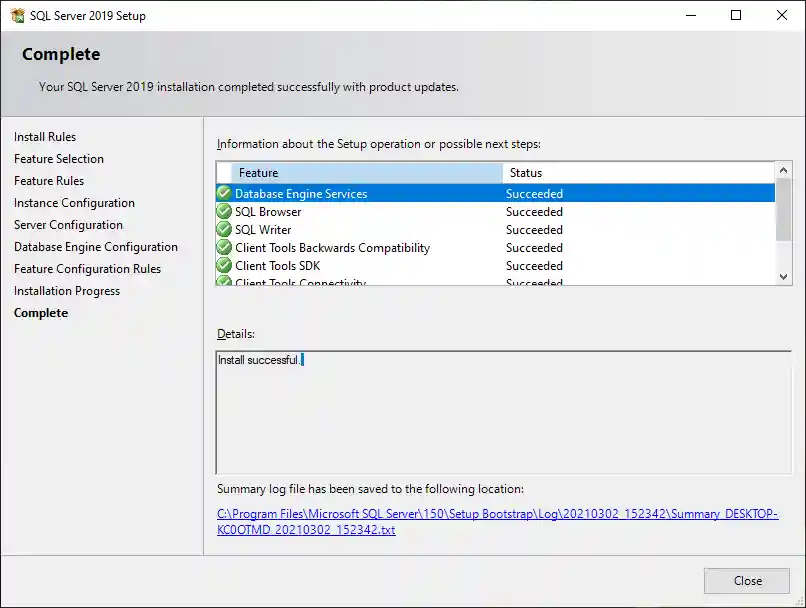The width and height of the screenshot is (806, 608).
Task: Open the Instance Configuration step
Action: (x=73, y=202)
